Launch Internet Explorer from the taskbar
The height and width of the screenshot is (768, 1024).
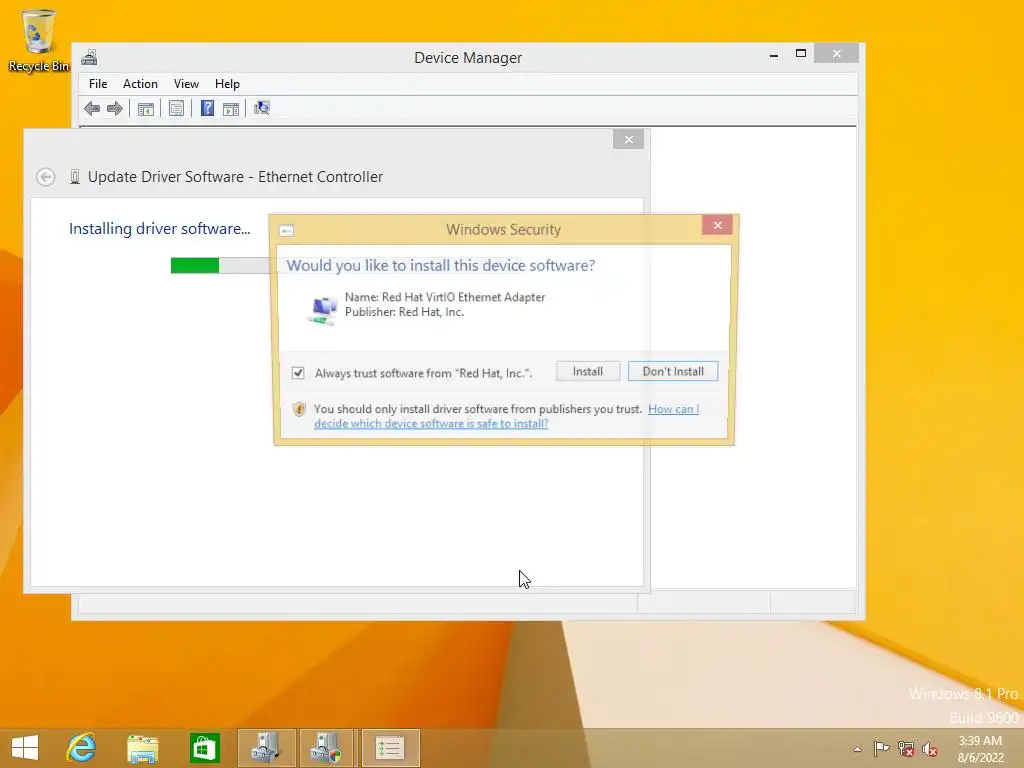click(82, 748)
